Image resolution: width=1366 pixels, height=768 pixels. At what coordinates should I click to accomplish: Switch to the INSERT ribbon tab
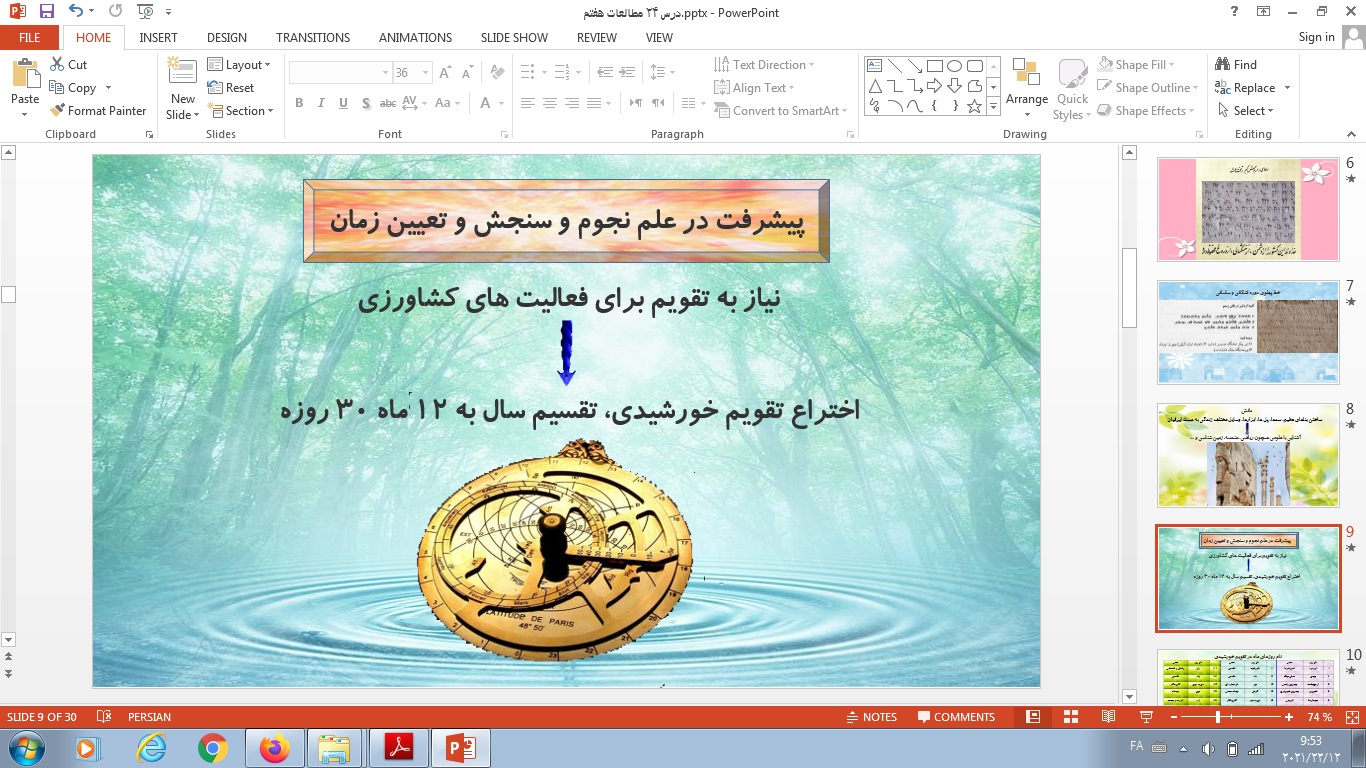159,37
